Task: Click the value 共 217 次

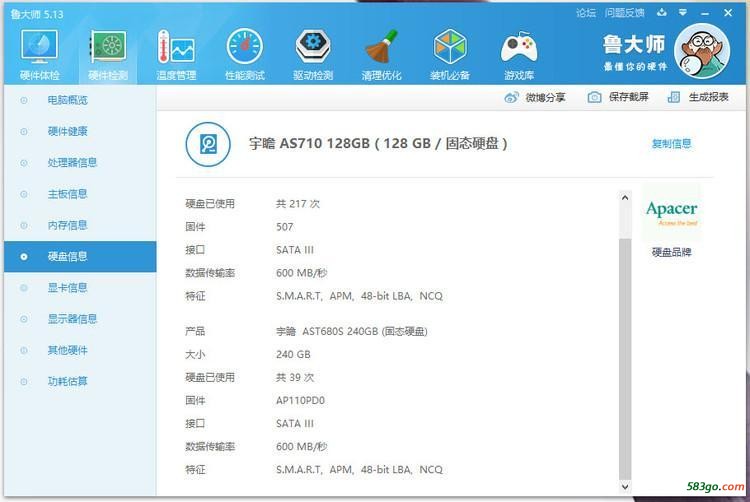Action: click(x=298, y=204)
